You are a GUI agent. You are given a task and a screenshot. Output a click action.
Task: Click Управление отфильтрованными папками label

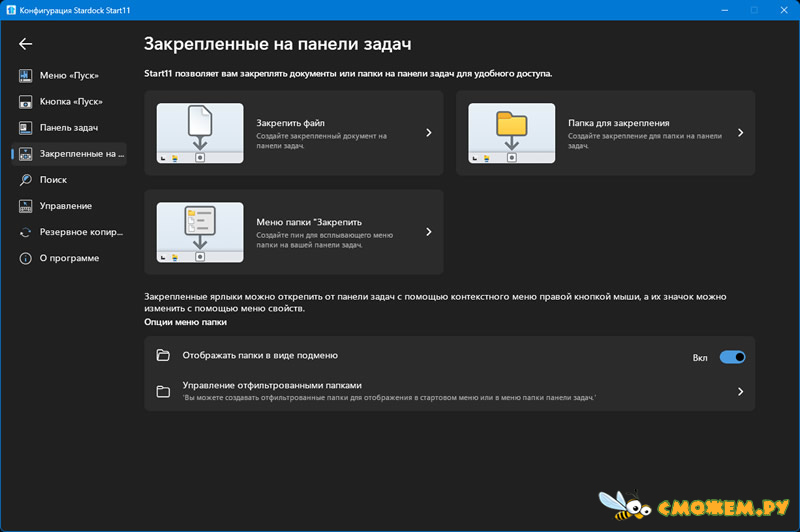pyautogui.click(x=272, y=386)
